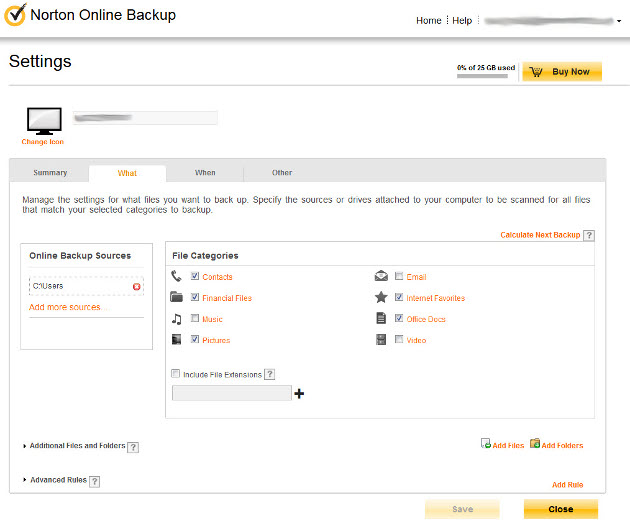This screenshot has height=526, width=630.
Task: Click the Contacts category link
Action: [x=217, y=277]
